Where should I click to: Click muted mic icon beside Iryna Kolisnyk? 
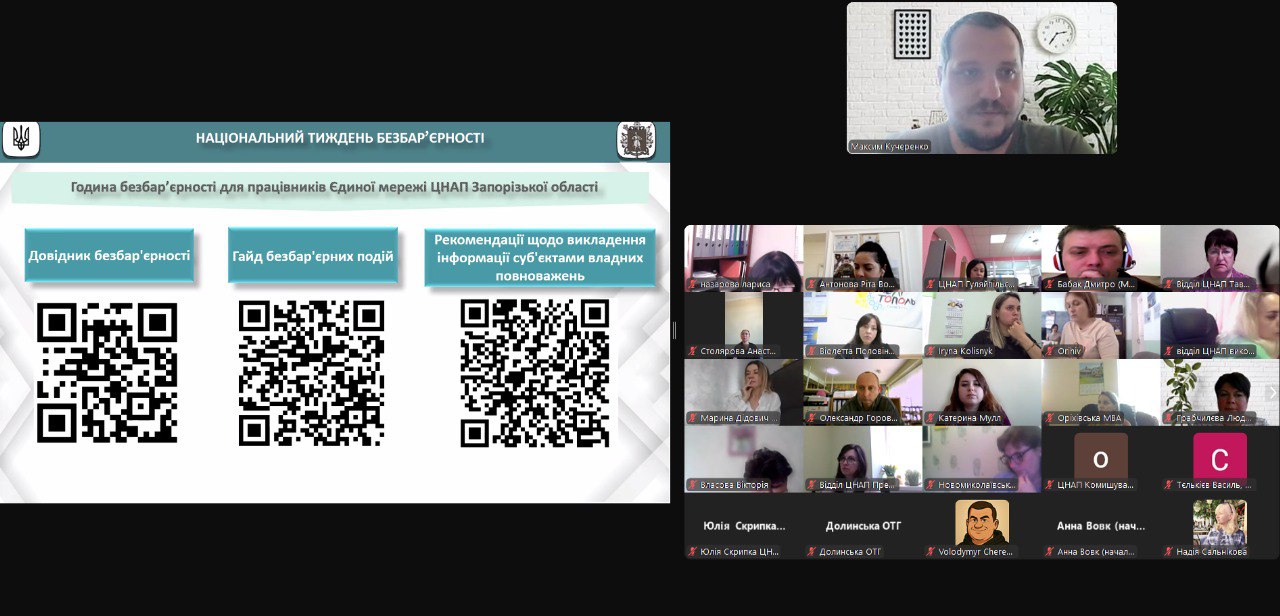tap(931, 352)
